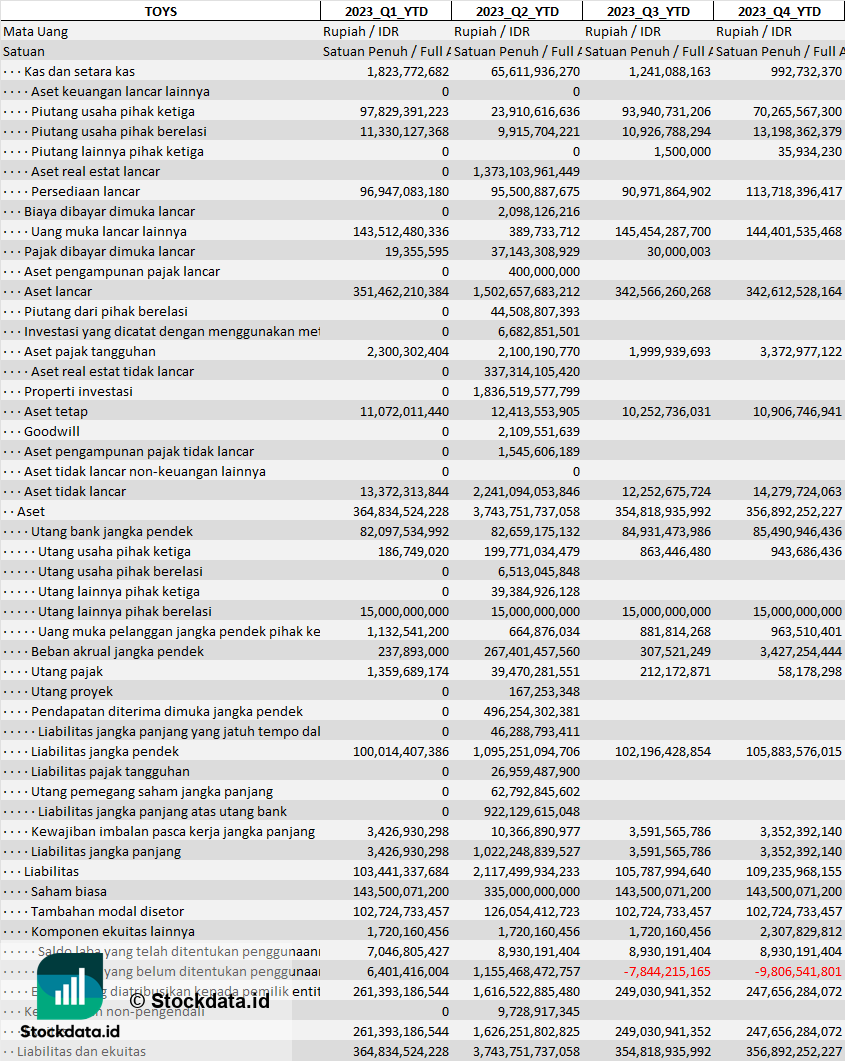
Task: Select Utang lainnya pihak berelasi label
Action: click(x=125, y=612)
